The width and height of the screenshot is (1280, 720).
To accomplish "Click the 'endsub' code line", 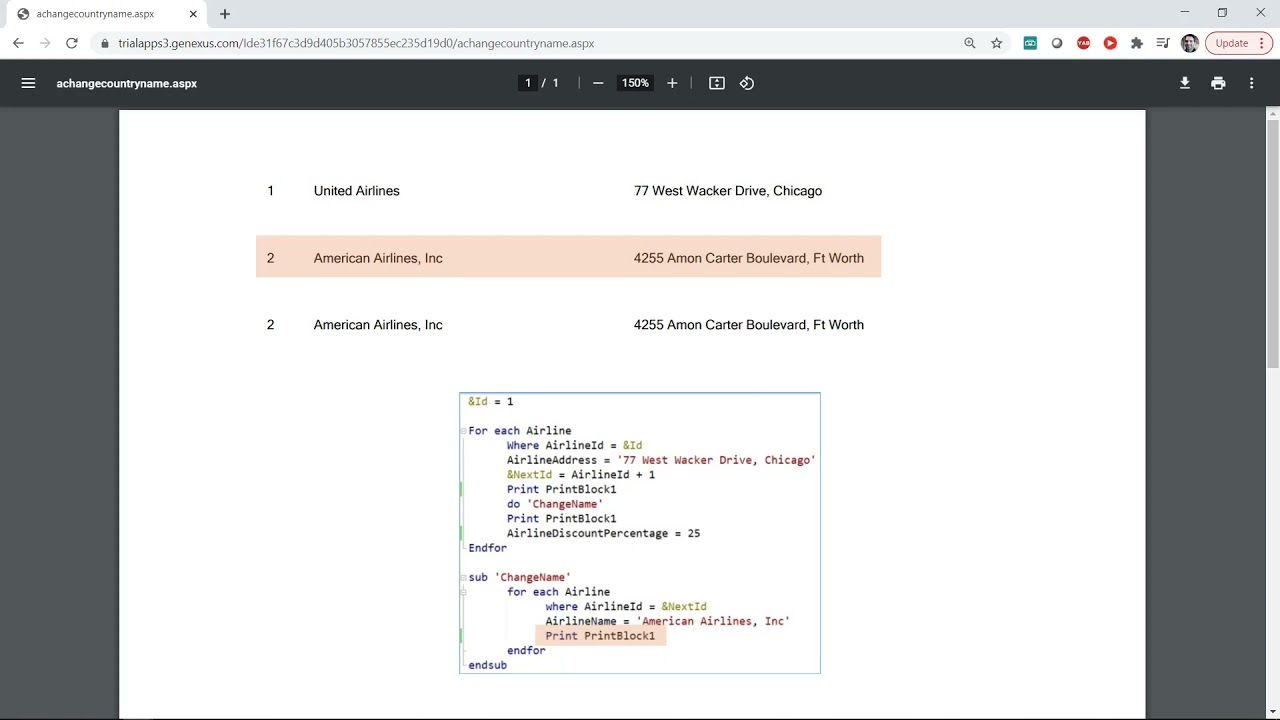I will [x=488, y=665].
